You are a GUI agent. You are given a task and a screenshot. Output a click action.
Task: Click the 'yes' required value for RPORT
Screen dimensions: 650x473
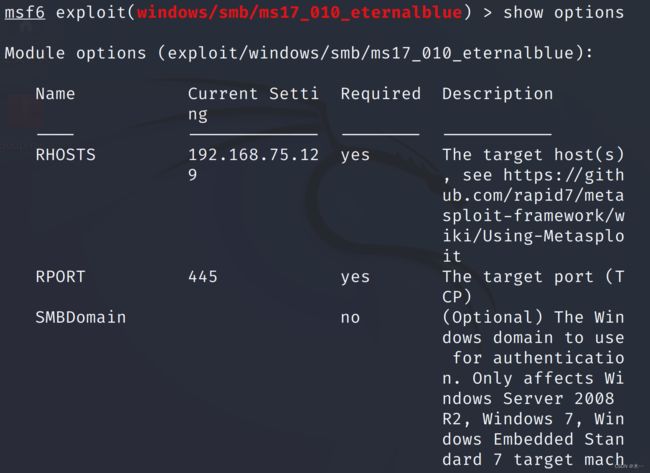(355, 277)
